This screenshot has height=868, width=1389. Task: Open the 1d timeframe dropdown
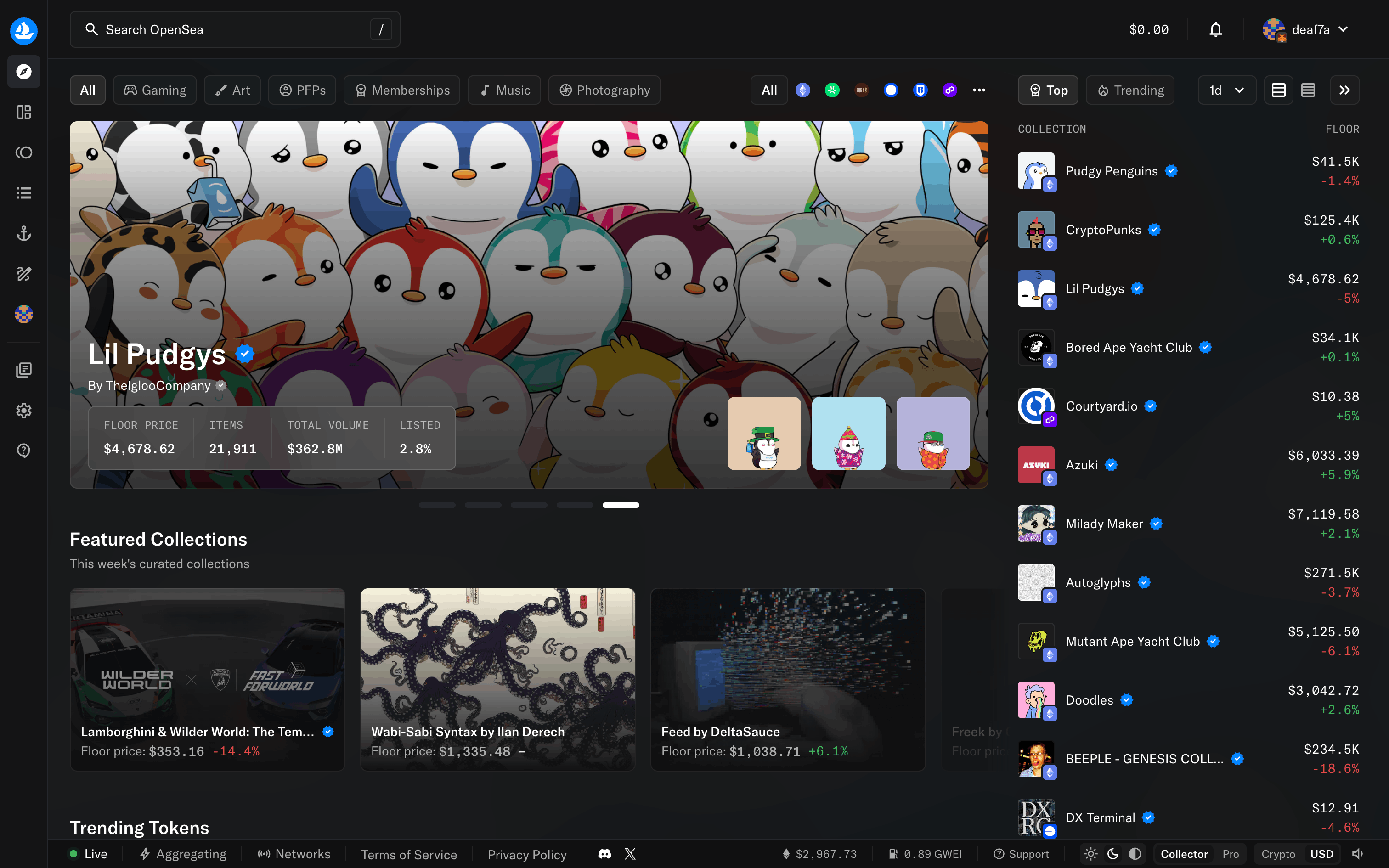click(1226, 90)
